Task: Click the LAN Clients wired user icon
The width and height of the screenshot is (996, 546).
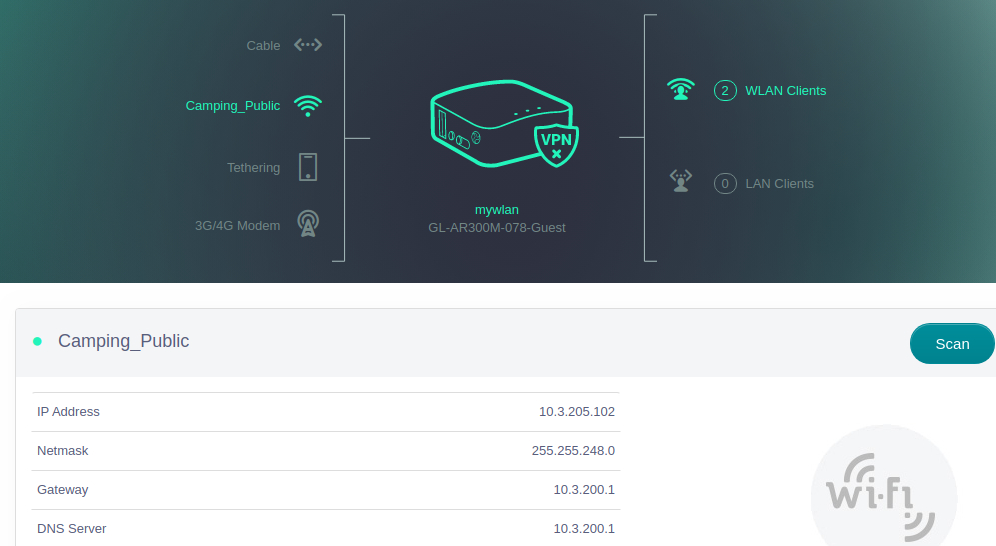Action: tap(681, 182)
